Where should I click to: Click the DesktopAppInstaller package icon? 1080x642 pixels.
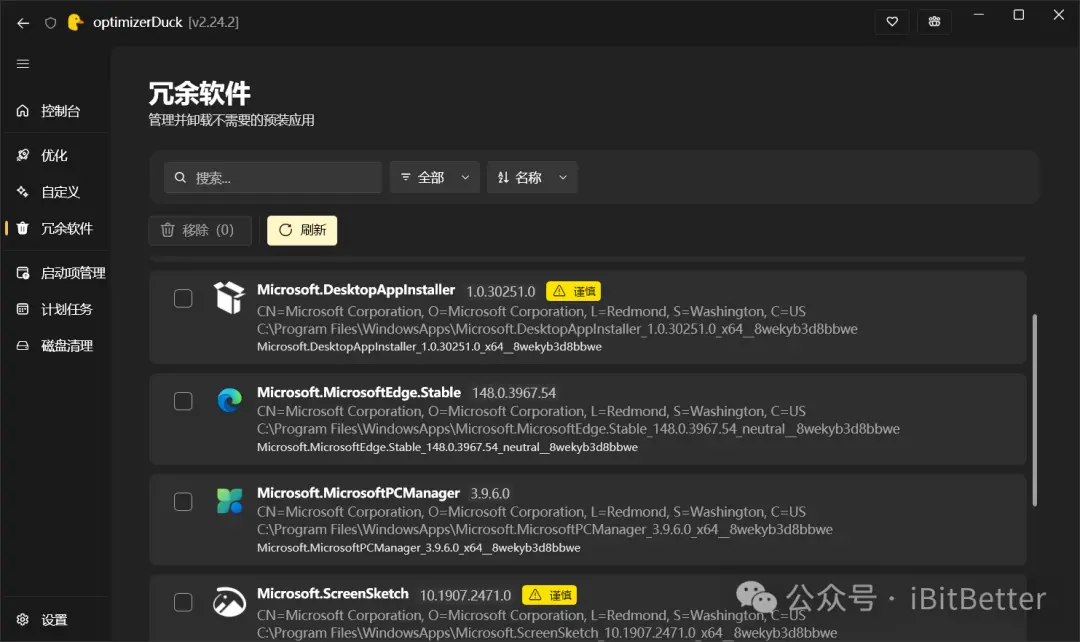coord(229,298)
